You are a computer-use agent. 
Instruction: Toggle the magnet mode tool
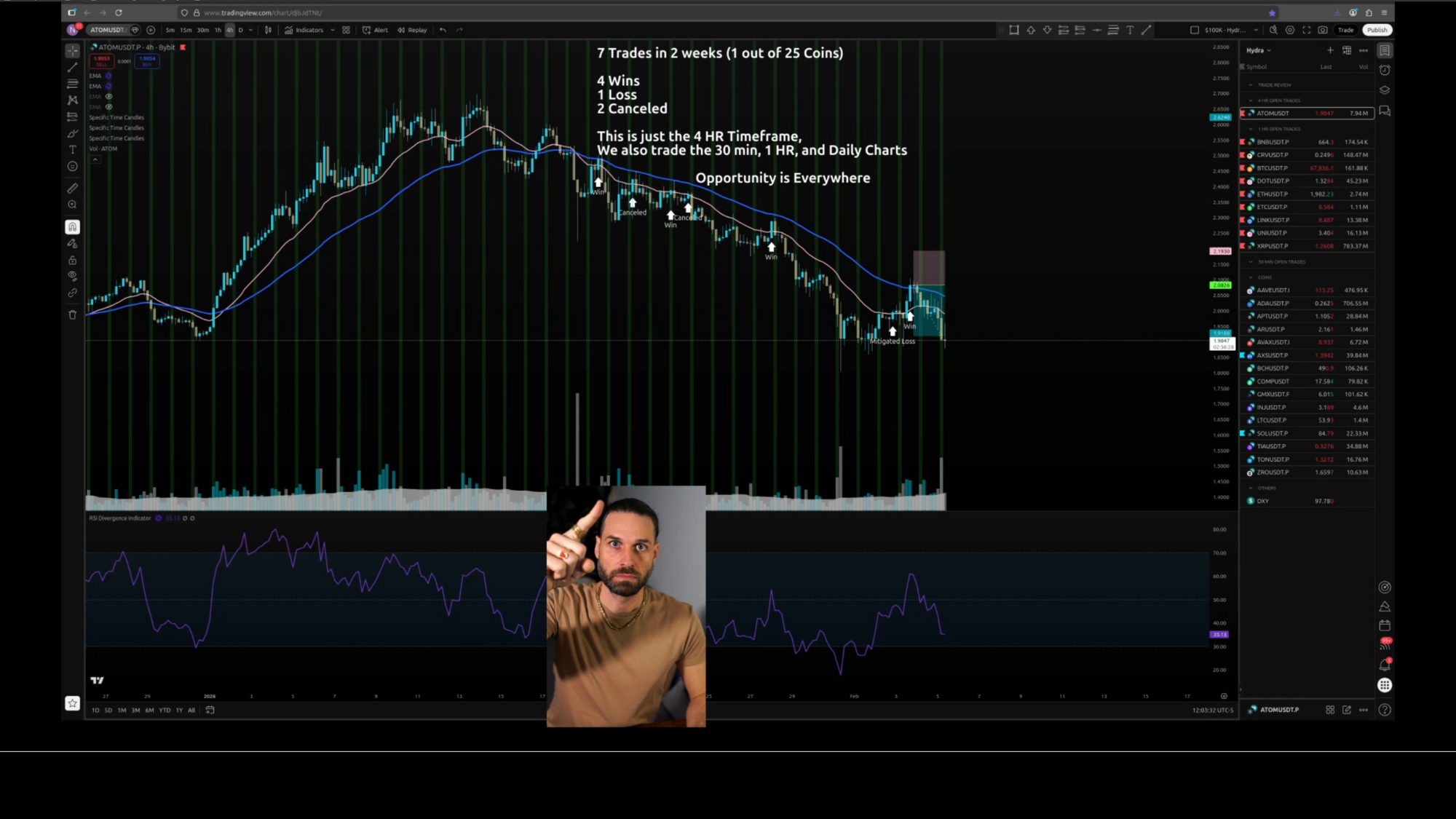click(72, 226)
